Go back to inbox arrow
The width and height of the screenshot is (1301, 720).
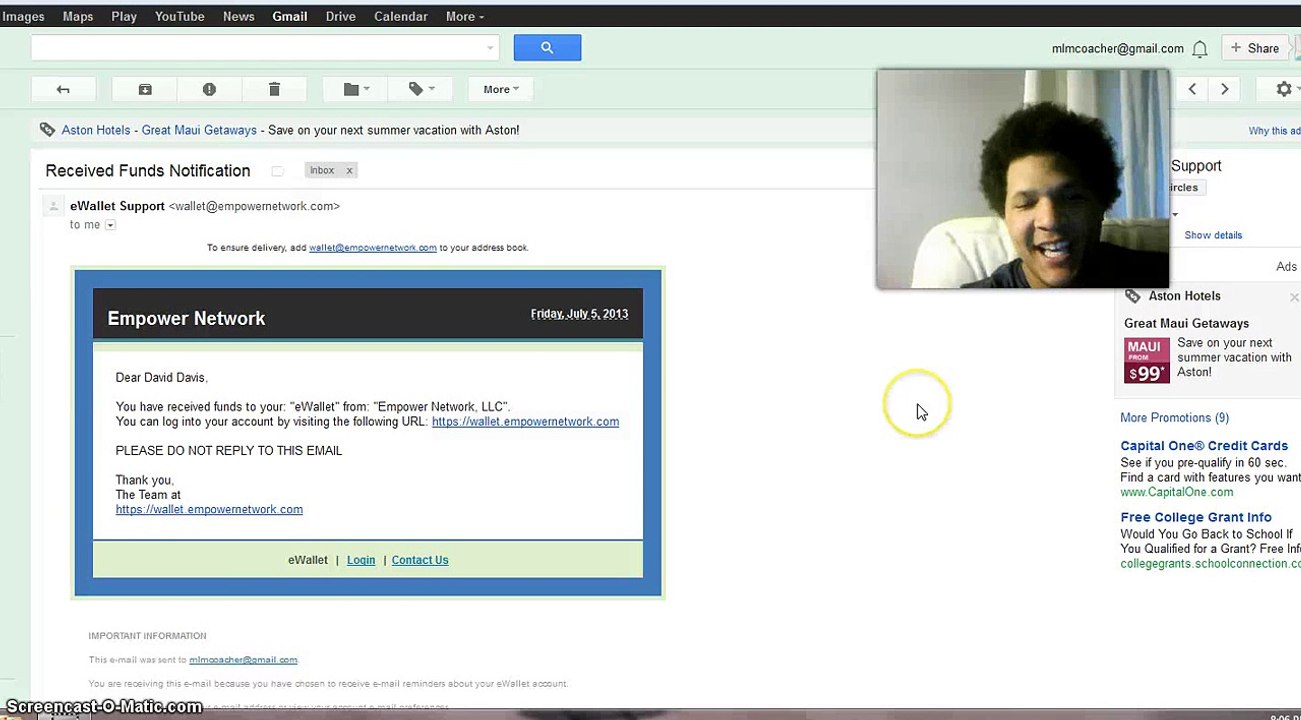(63, 89)
